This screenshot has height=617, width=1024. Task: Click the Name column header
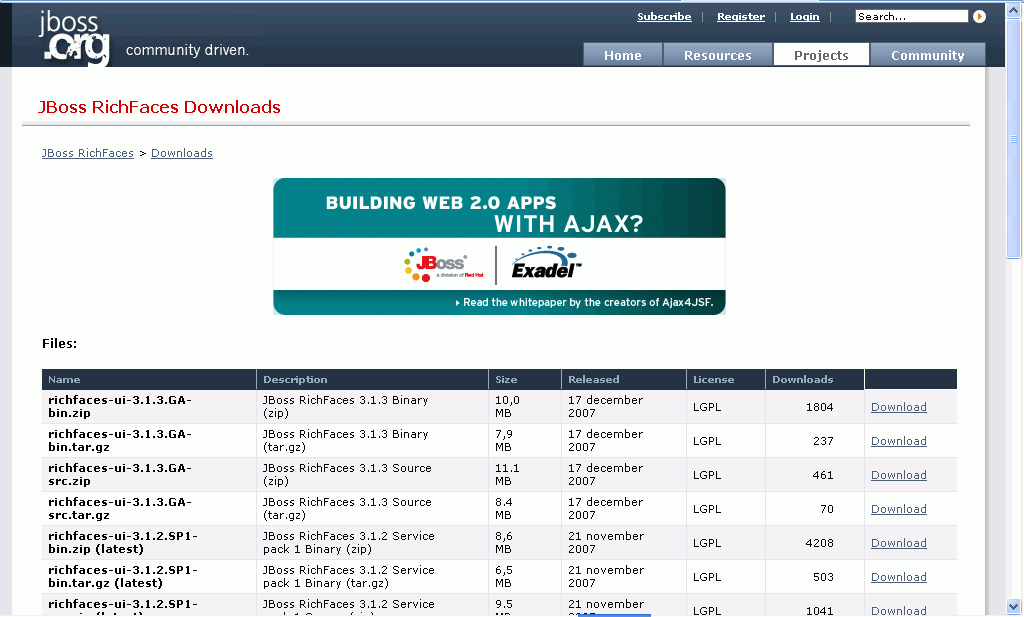tap(149, 379)
